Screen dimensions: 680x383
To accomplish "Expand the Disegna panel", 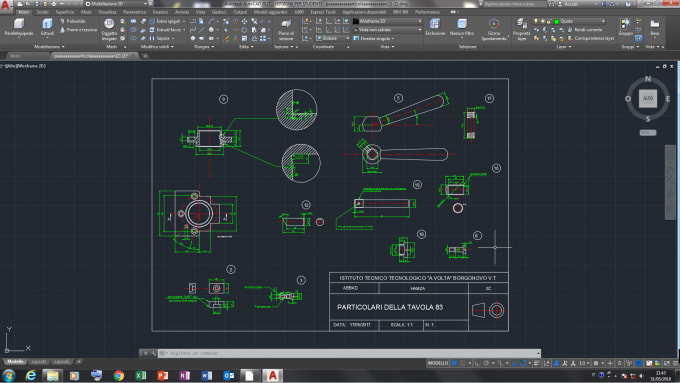I will [204, 46].
